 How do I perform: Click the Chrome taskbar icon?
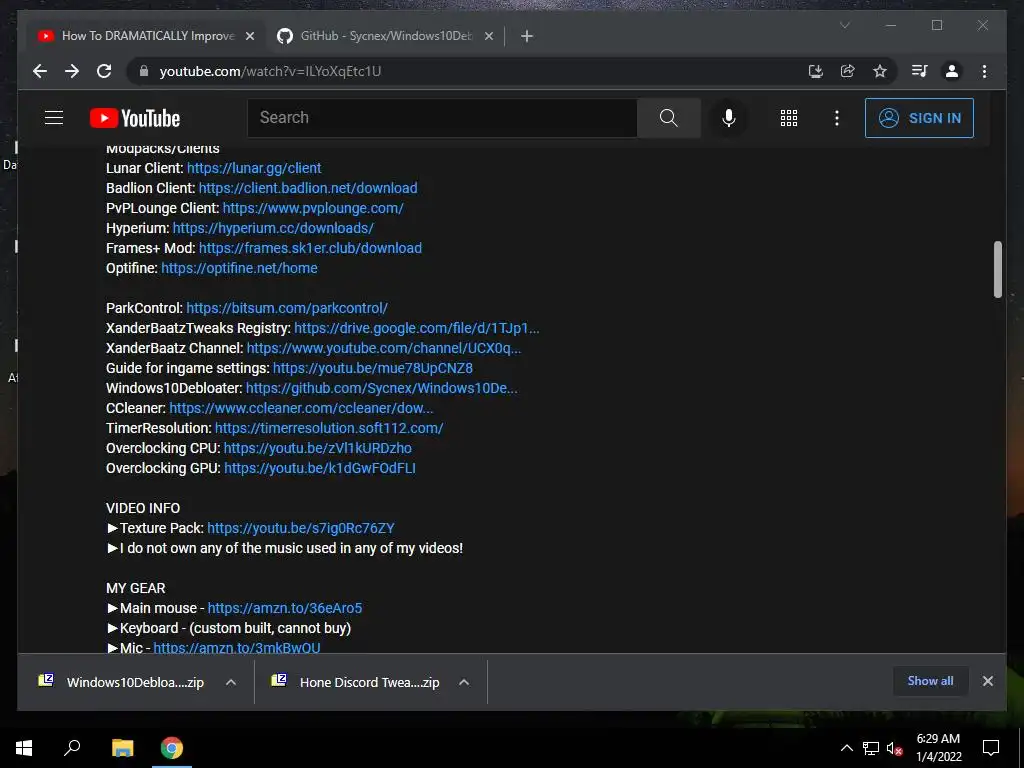pos(172,748)
